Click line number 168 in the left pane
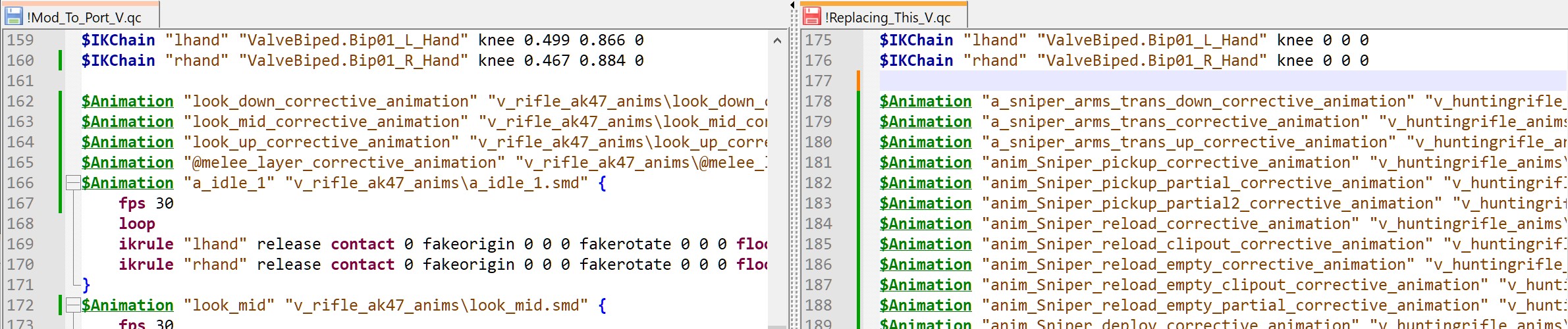The height and width of the screenshot is (329, 1568). 20,224
